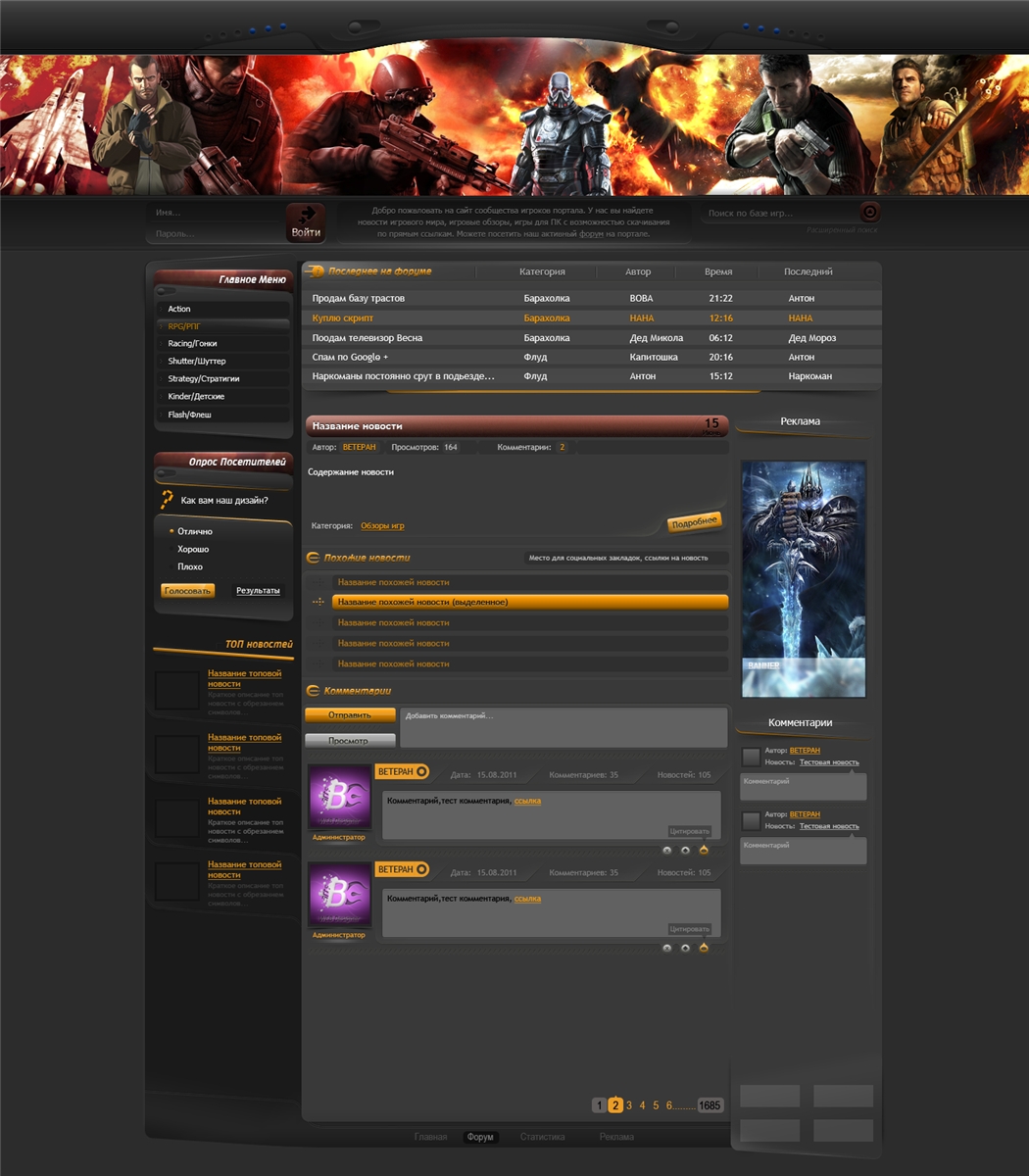Go to Статистика in the footer navigation

[543, 1137]
